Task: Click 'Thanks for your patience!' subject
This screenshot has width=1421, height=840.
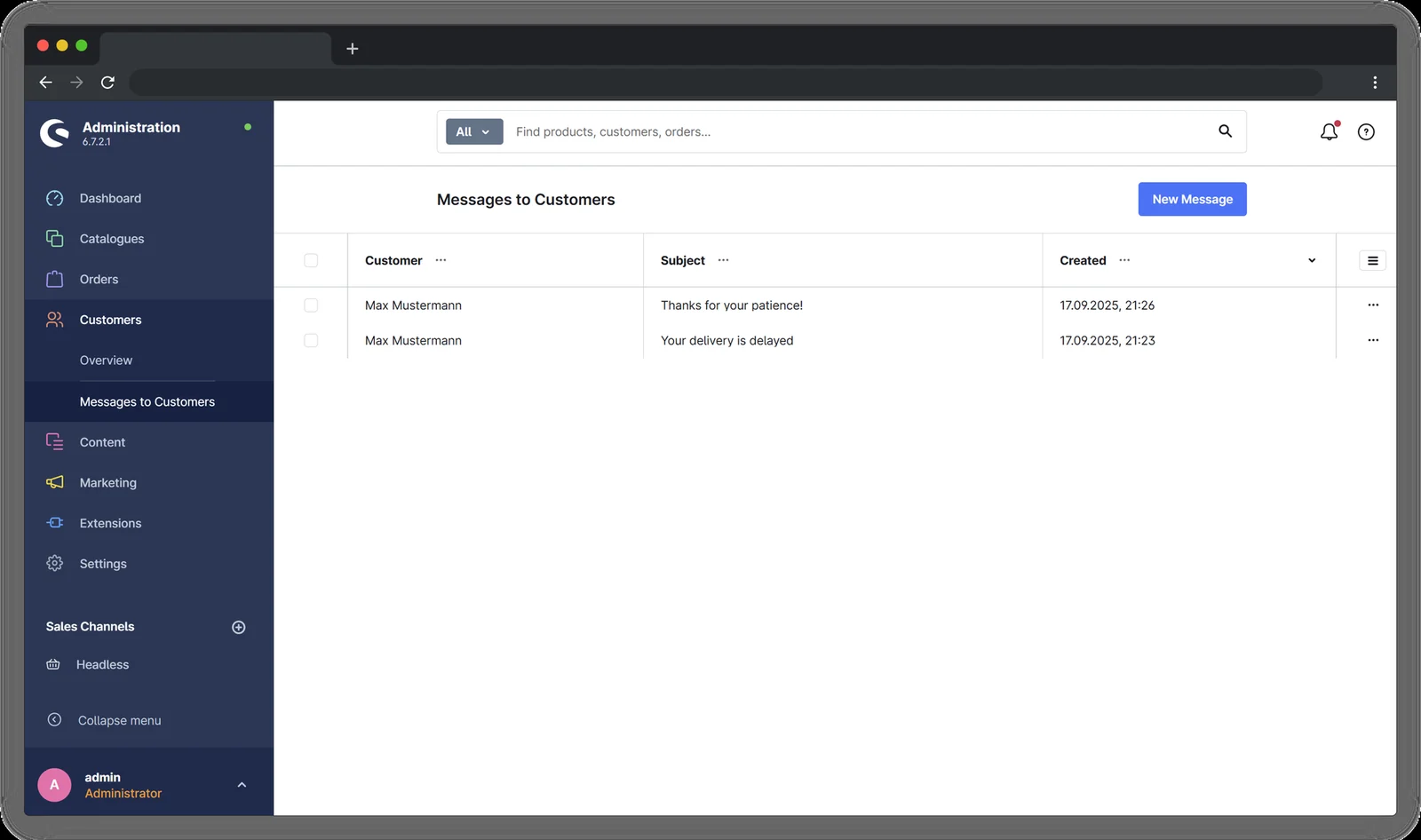Action: point(732,305)
